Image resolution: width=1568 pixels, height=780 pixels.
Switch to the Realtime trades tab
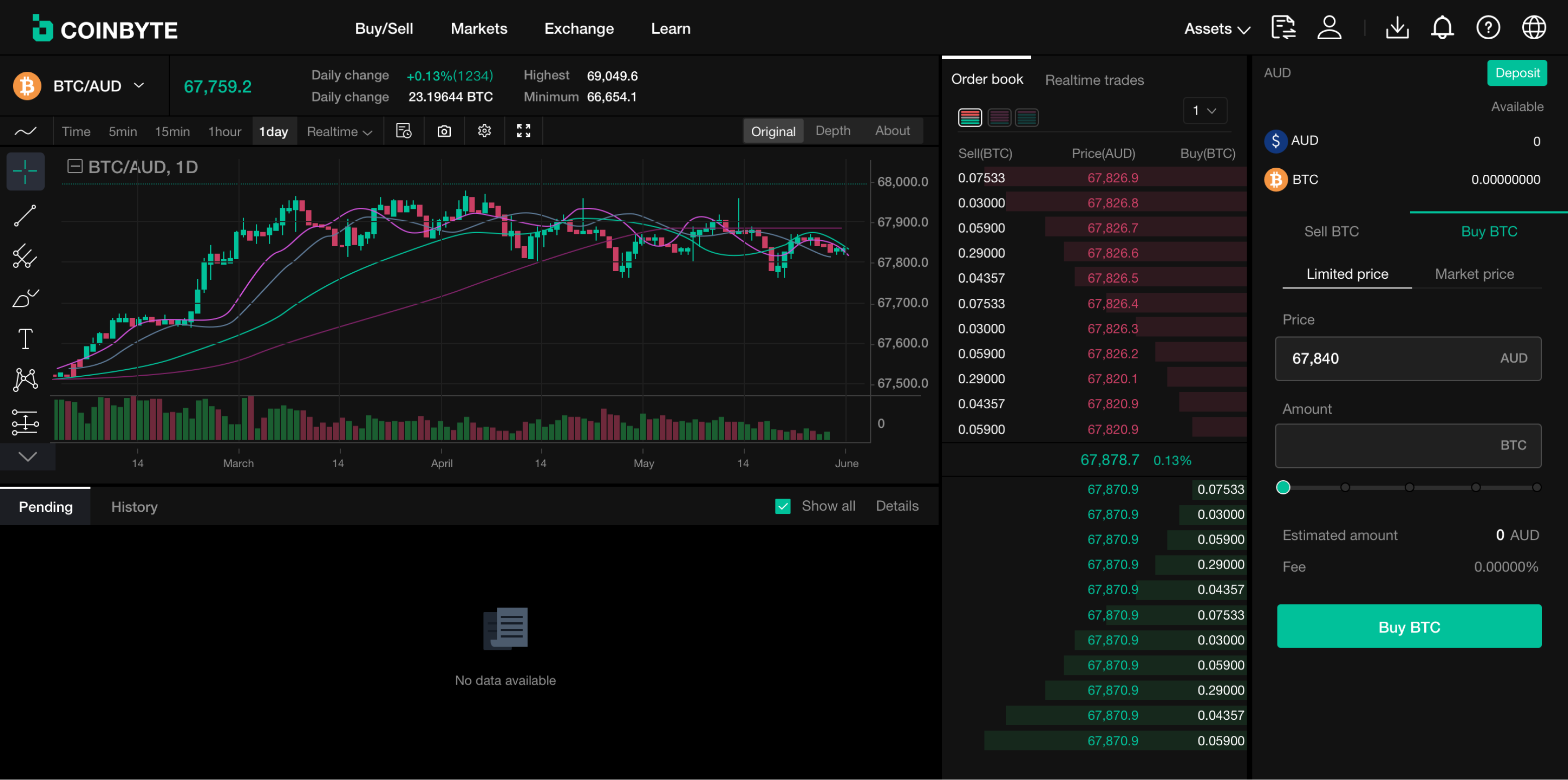point(1094,80)
